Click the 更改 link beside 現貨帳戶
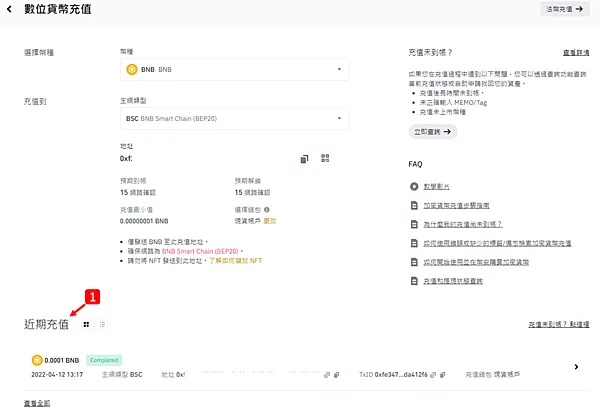Screen dimensions: 600x415 [270, 221]
